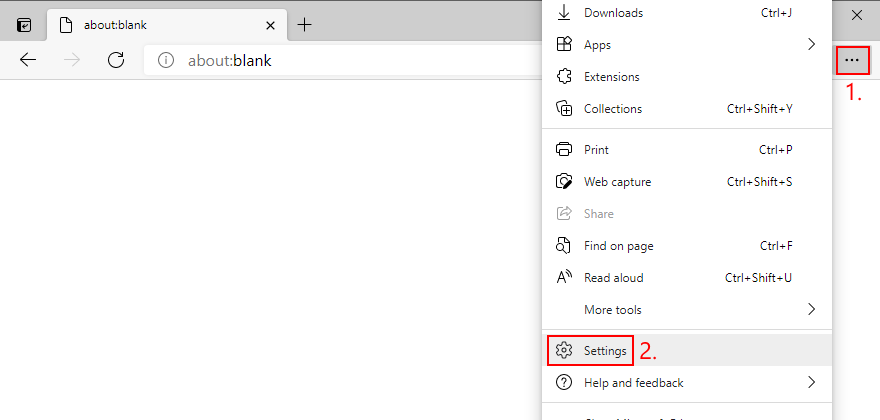Go back using the back arrow
This screenshot has width=880, height=420.
tap(28, 60)
